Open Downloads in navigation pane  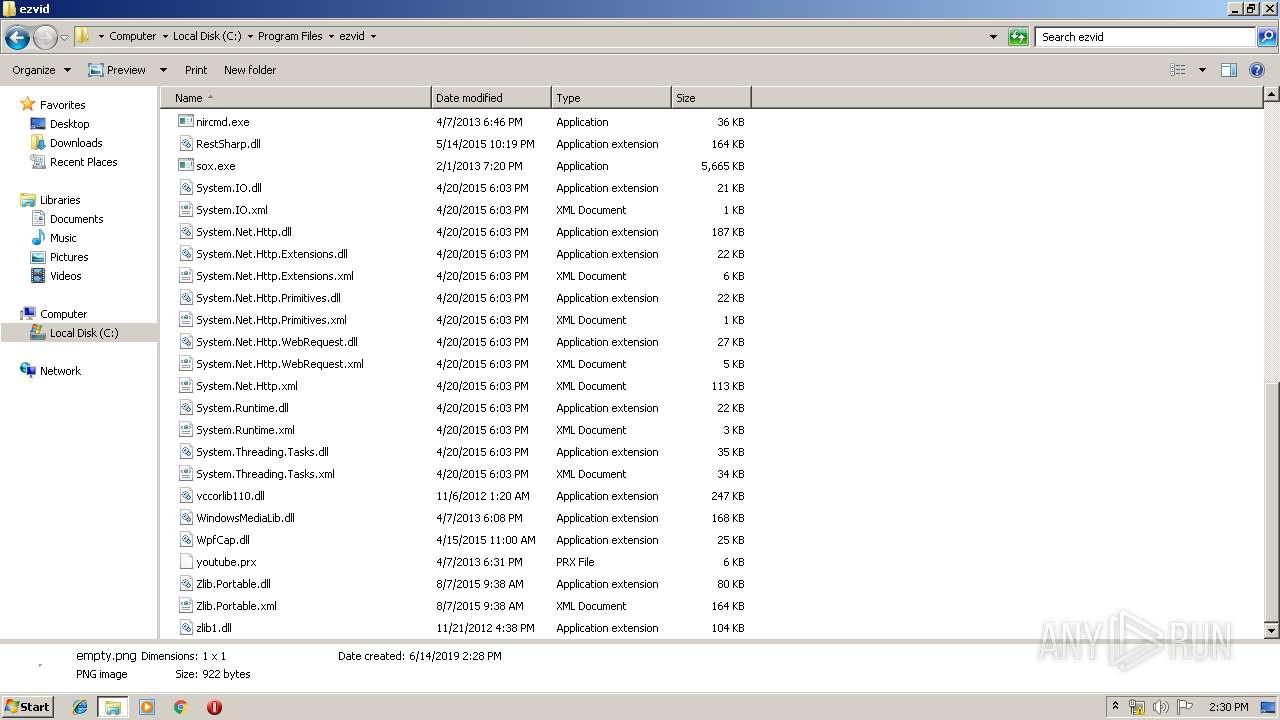(x=76, y=143)
